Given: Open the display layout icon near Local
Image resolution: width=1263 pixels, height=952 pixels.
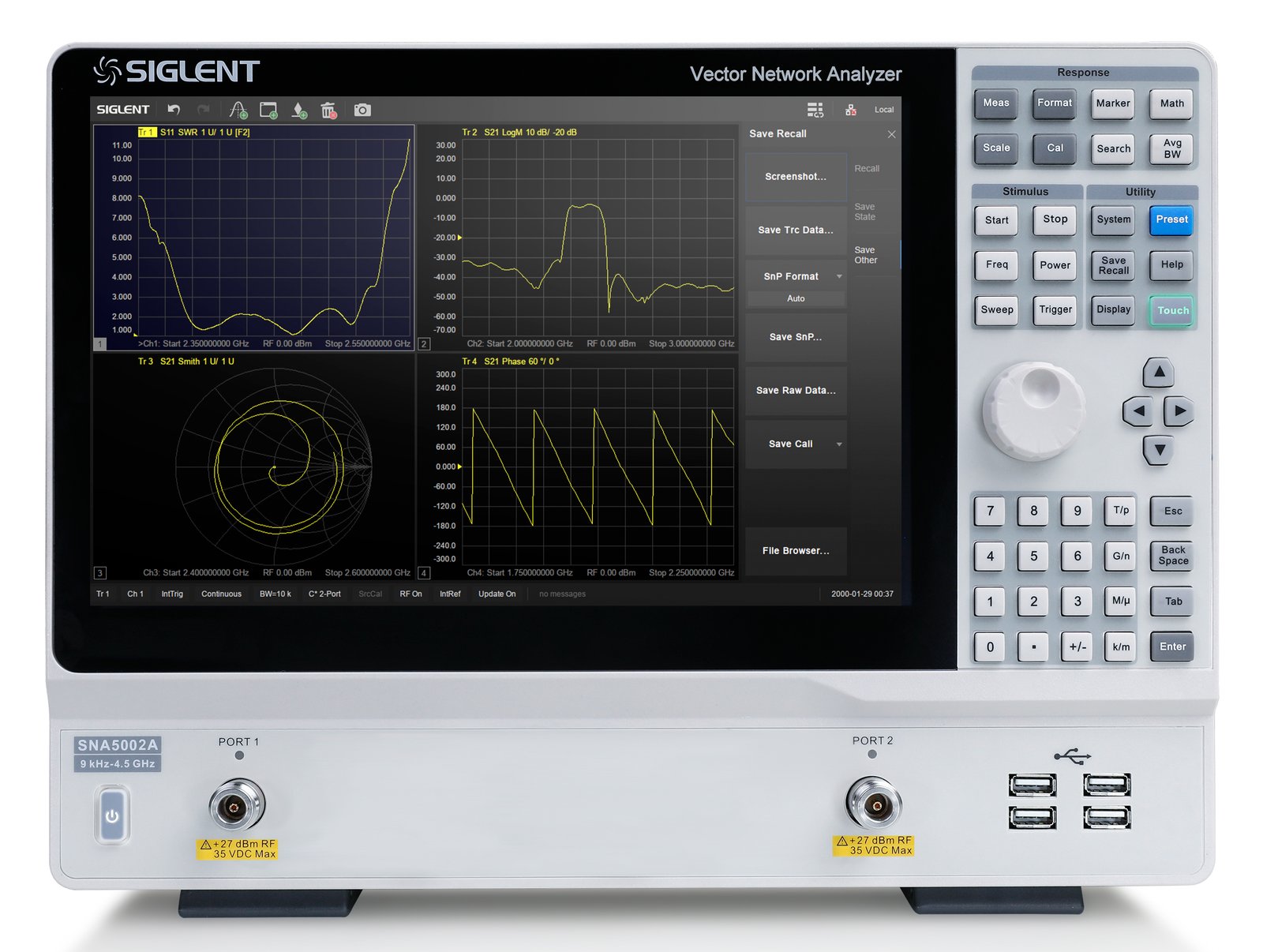Looking at the screenshot, I should [815, 109].
